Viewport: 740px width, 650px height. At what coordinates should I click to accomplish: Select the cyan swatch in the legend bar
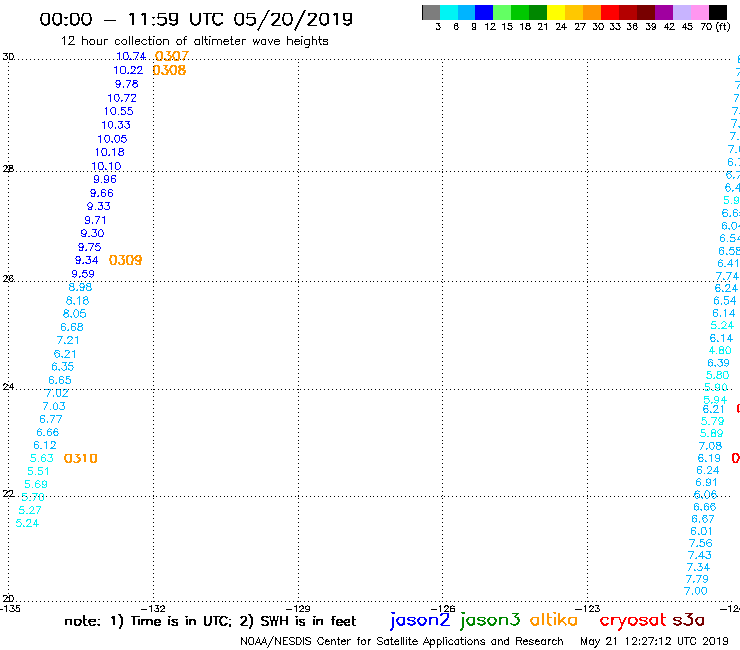click(449, 12)
